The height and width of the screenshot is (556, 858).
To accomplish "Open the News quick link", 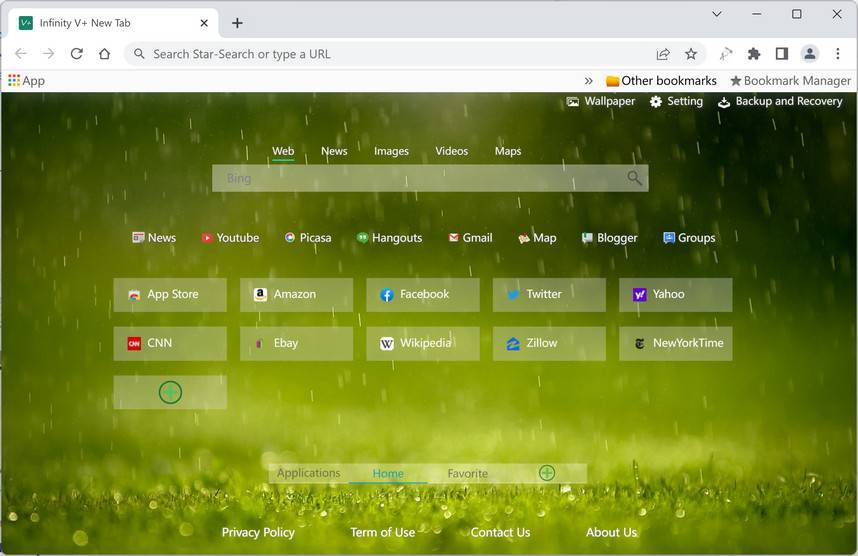I will [154, 238].
